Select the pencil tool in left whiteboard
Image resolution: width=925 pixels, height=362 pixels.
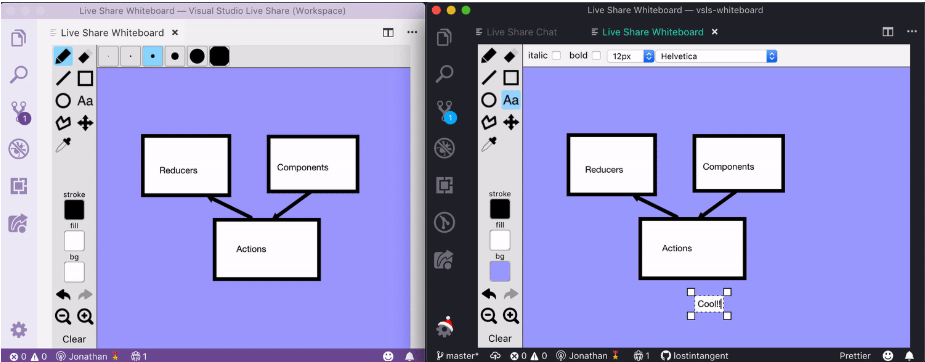[x=63, y=57]
